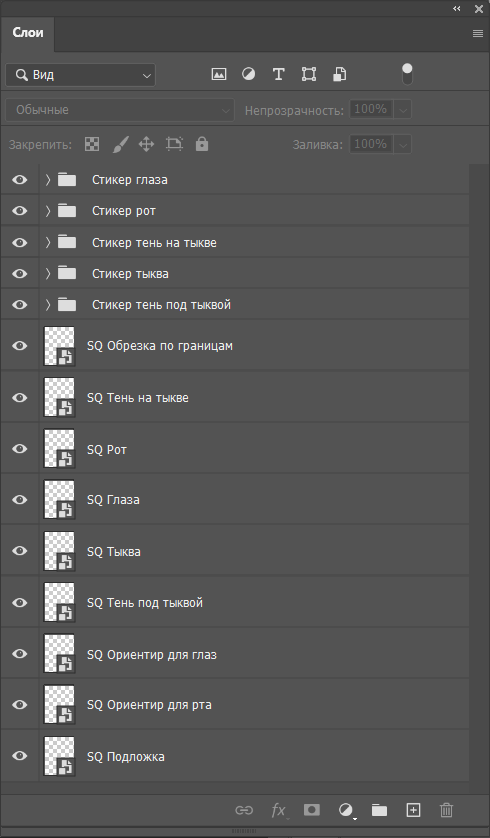The height and width of the screenshot is (838, 490).
Task: Turn layer filtering on or off switch
Action: [x=407, y=74]
